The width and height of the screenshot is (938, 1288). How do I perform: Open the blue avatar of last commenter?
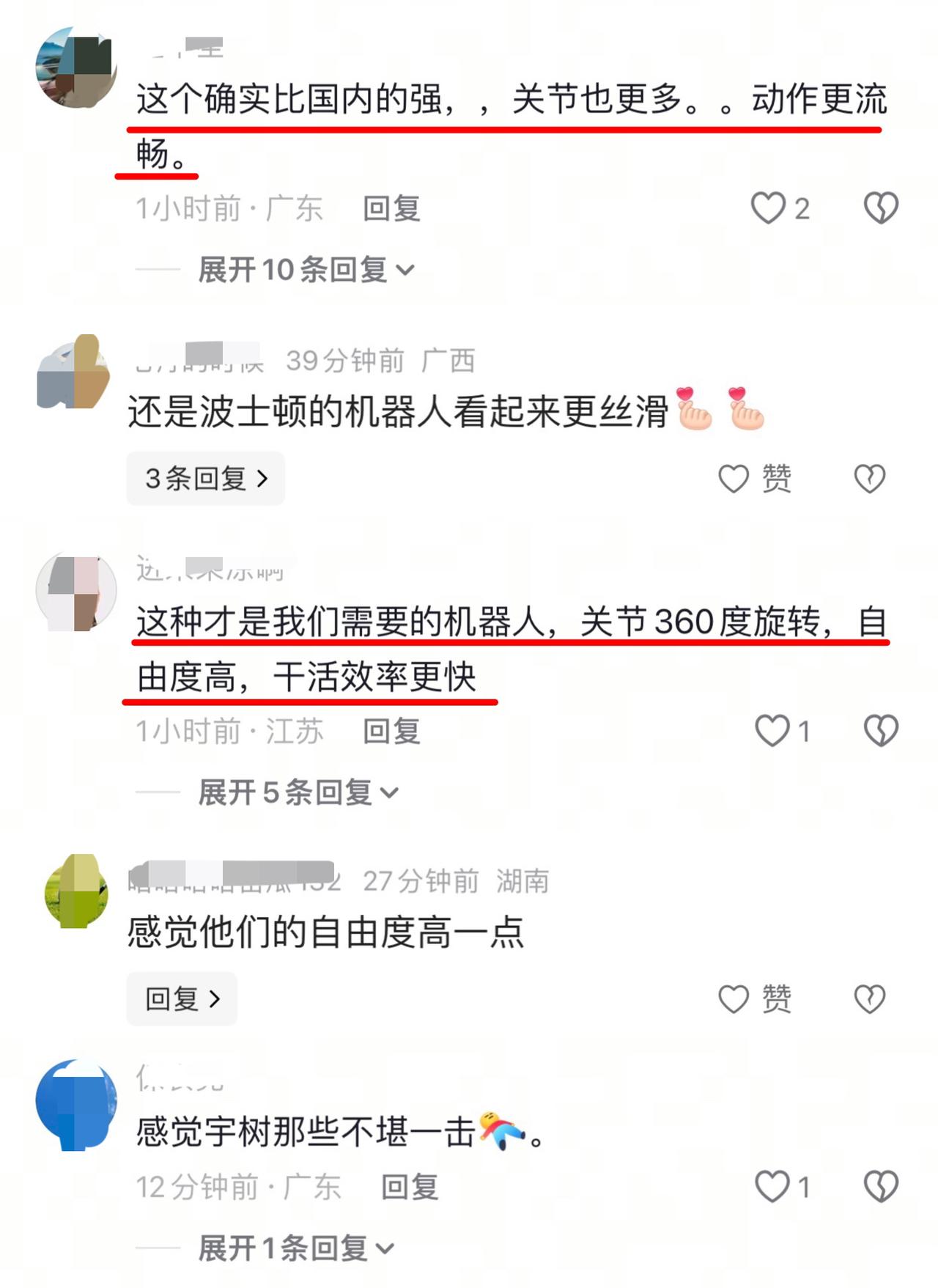coord(76,1104)
